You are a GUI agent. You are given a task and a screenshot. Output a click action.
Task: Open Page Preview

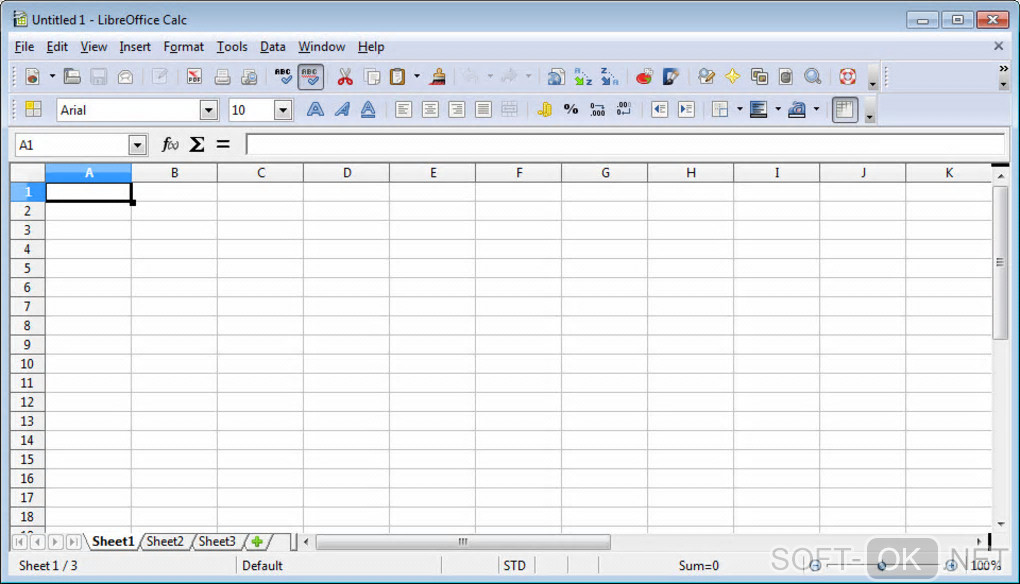(249, 77)
